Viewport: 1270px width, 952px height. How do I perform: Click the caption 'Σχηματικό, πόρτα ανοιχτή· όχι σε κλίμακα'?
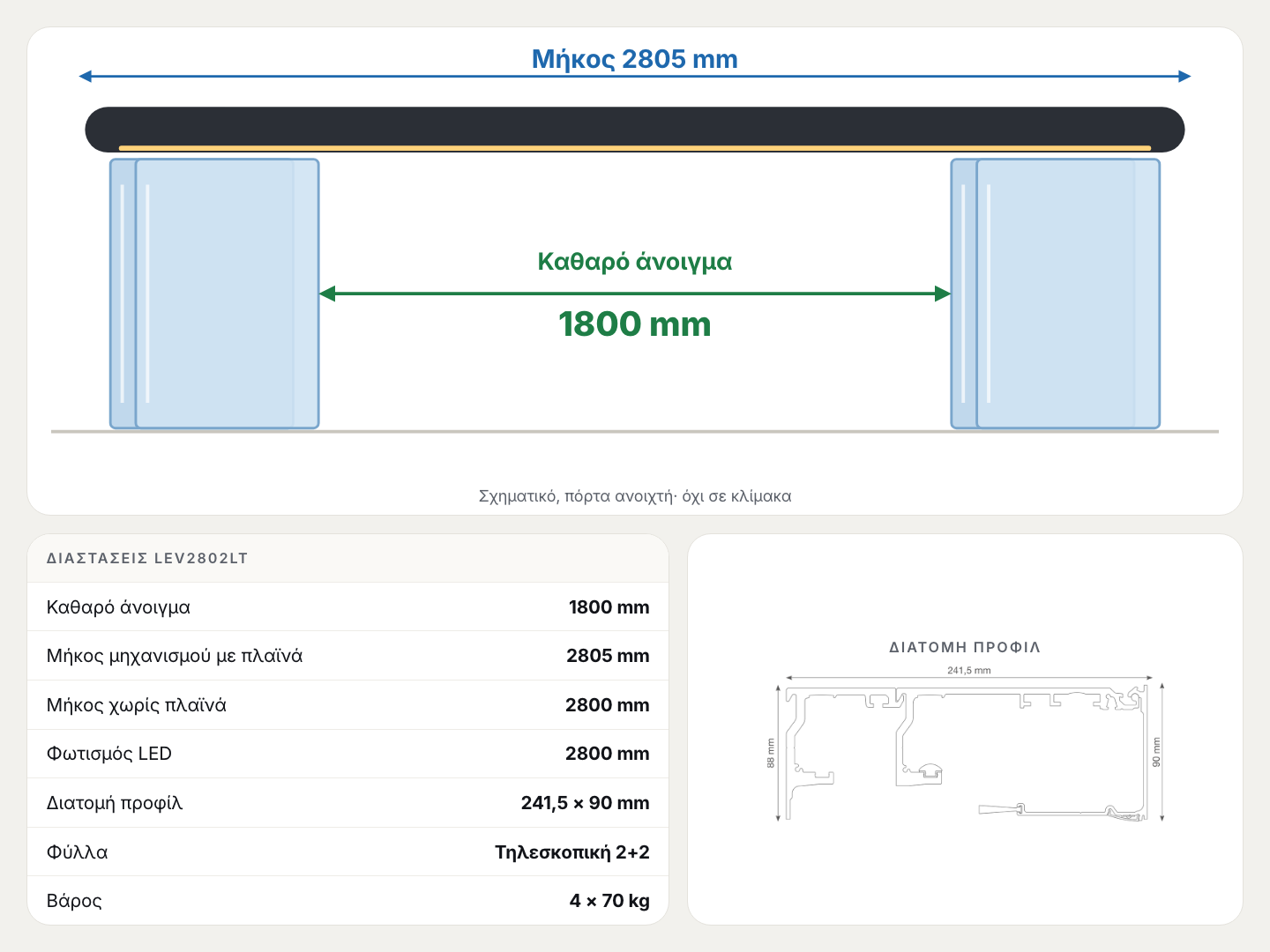[635, 496]
